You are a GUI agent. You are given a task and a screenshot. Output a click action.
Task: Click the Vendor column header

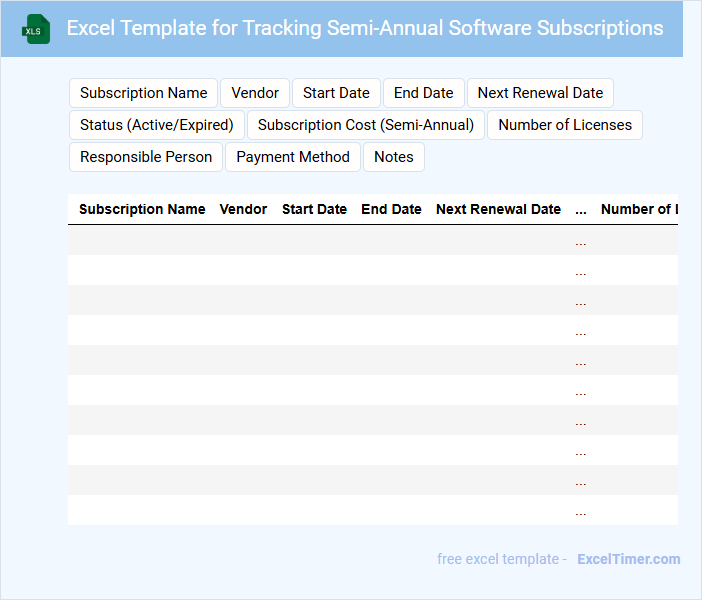(243, 209)
